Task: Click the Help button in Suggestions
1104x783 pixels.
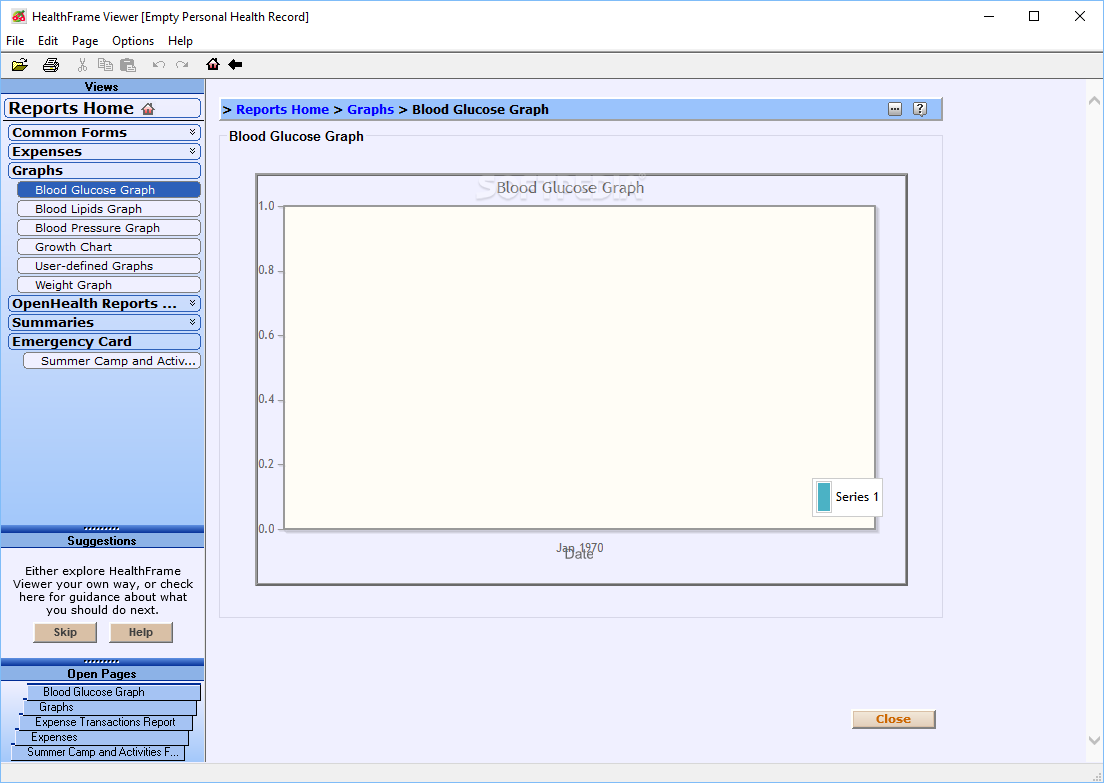Action: 141,632
